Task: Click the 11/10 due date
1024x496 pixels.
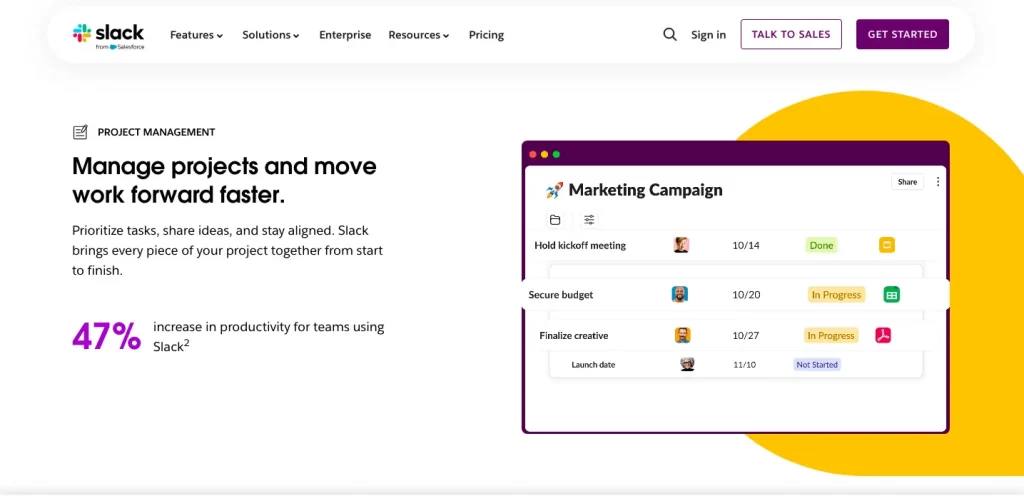Action: click(x=744, y=365)
